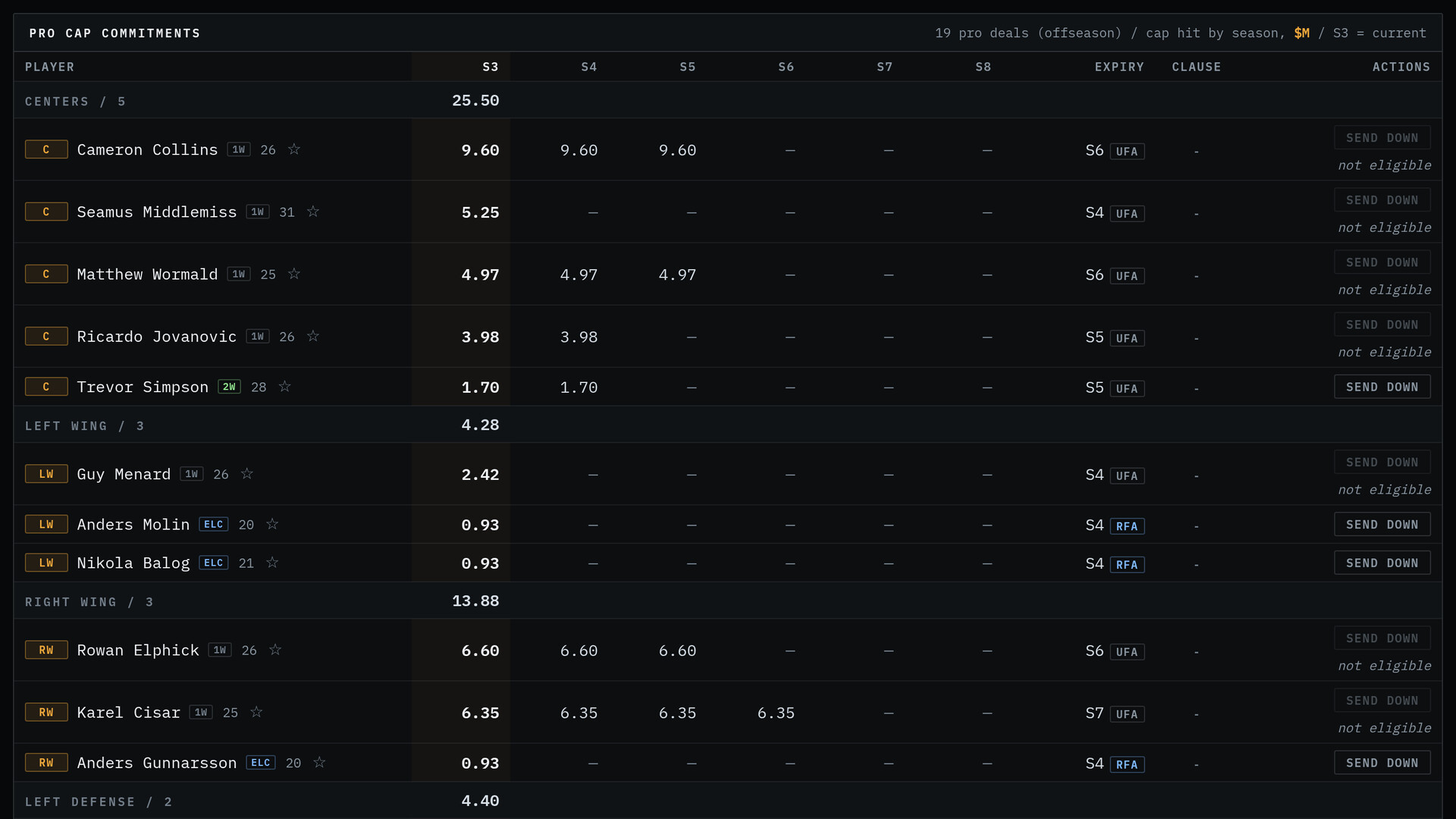
Task: Toggle the favorite star for Karel Cisar
Action: 256,712
